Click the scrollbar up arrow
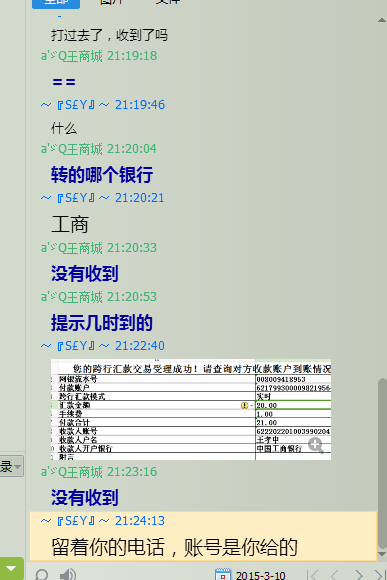This screenshot has height=580, width=387. click(382, 20)
